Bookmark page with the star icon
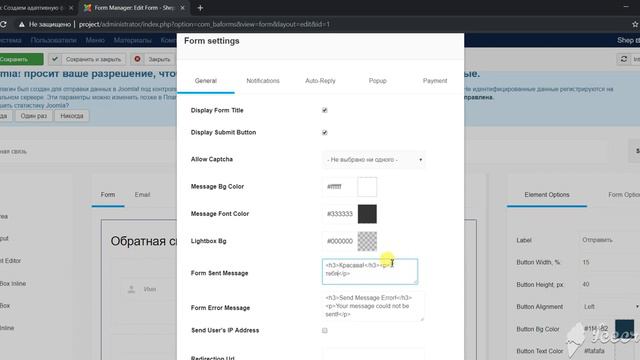Image resolution: width=640 pixels, height=360 pixels. pos(636,24)
